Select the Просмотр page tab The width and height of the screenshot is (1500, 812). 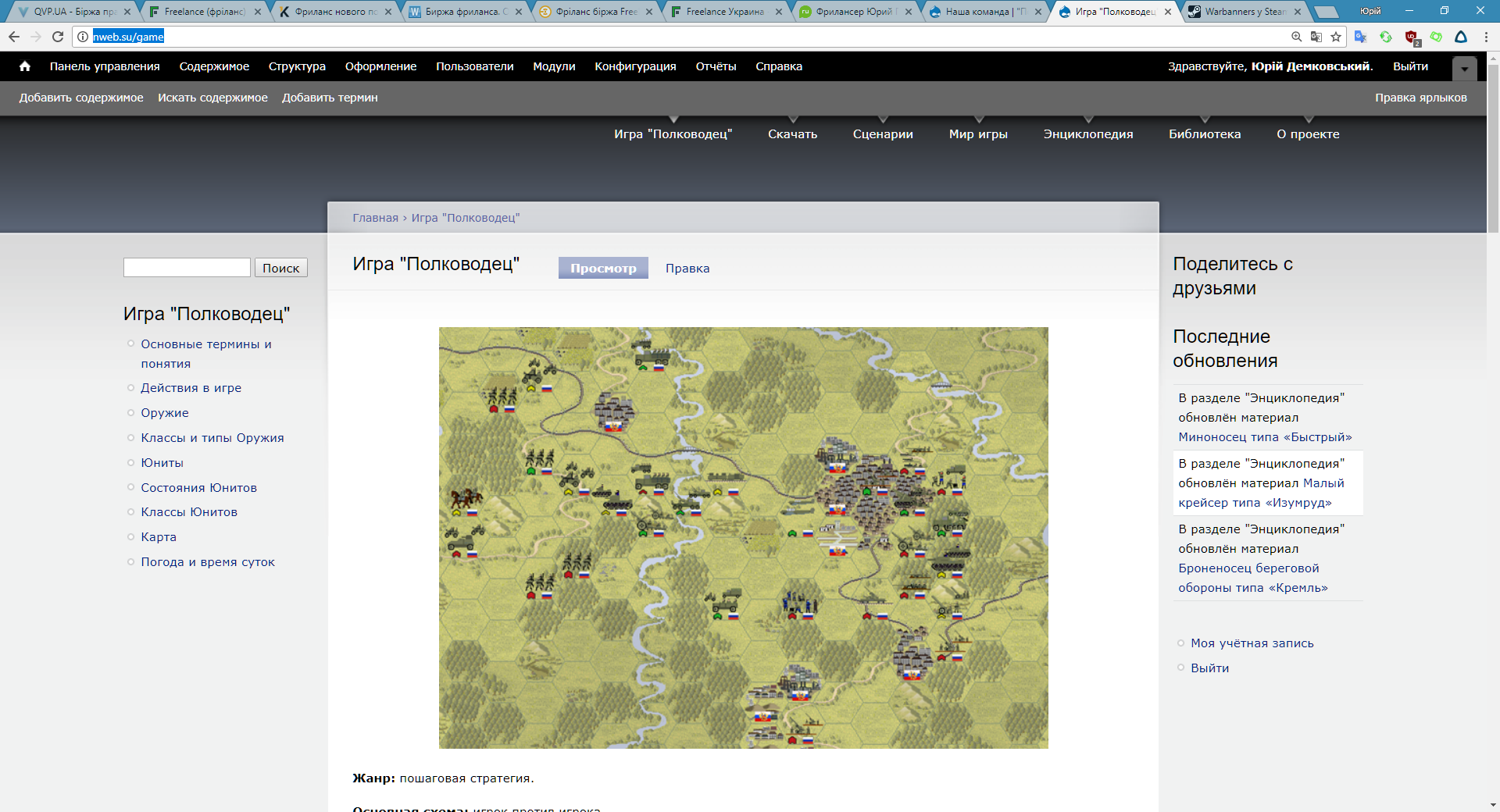(x=603, y=268)
